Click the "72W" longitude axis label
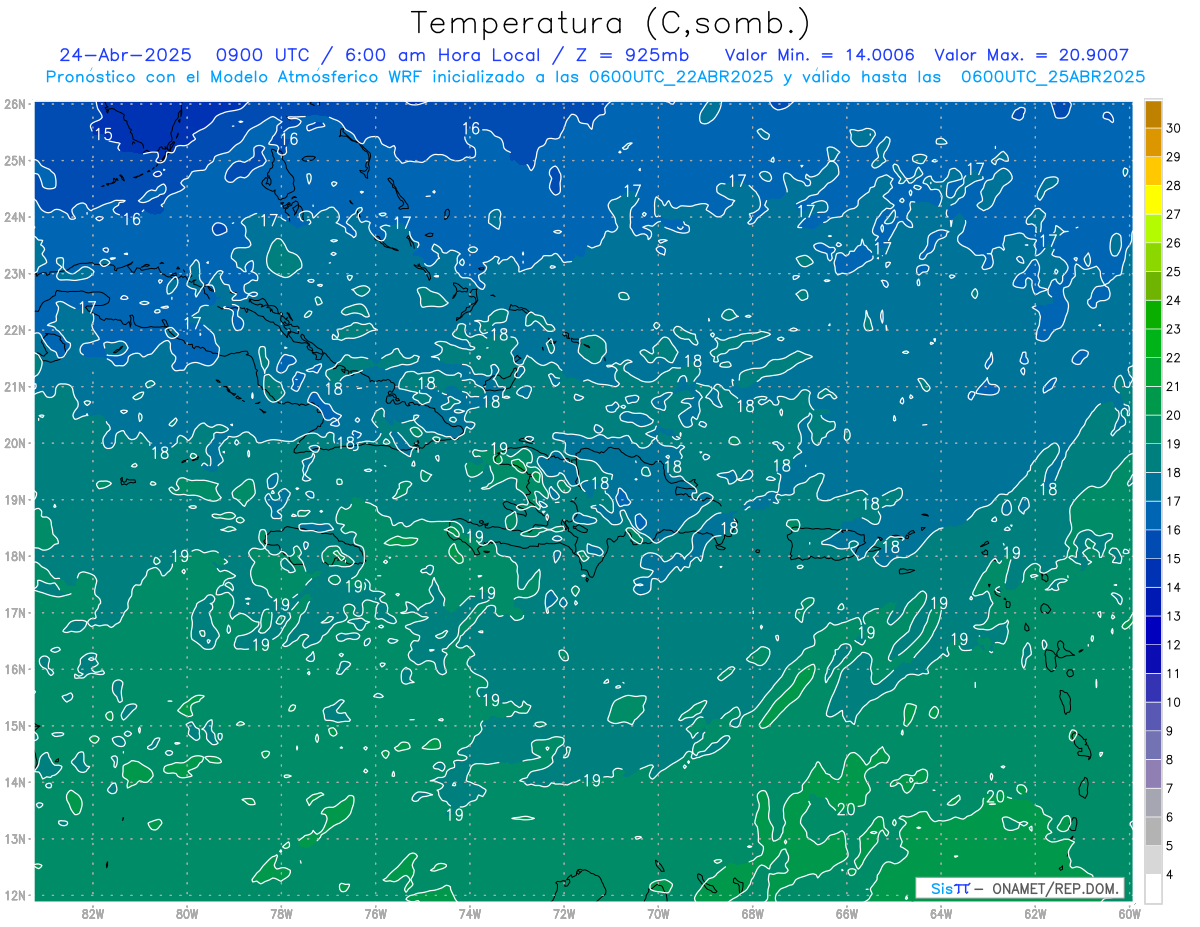Screen dimensions: 1200x927 pos(564,912)
